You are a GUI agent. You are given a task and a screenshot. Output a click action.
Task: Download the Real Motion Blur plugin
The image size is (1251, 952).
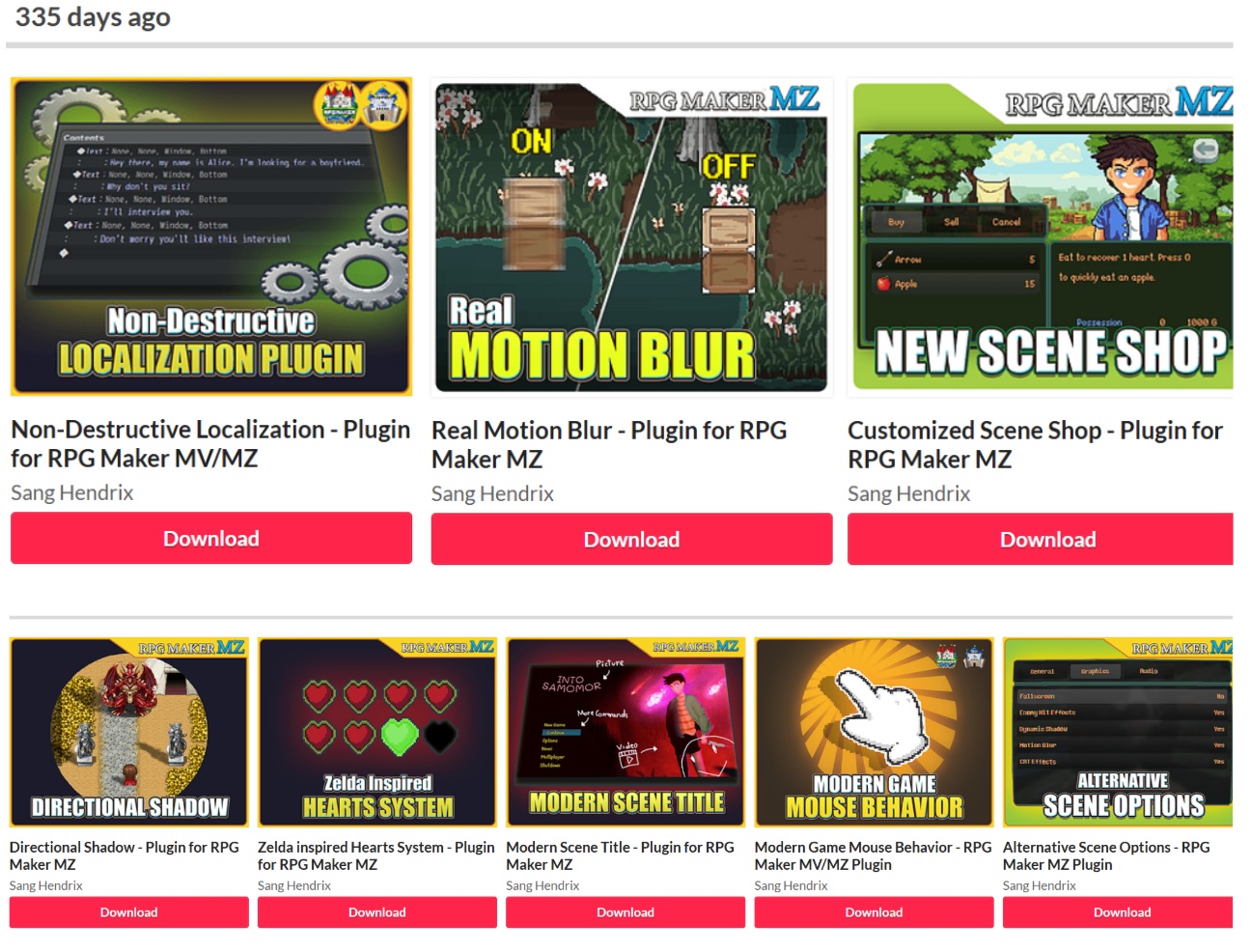tap(631, 539)
